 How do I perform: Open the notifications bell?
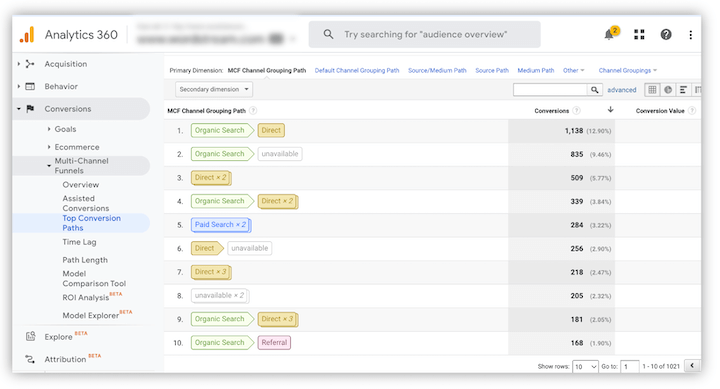pyautogui.click(x=609, y=34)
